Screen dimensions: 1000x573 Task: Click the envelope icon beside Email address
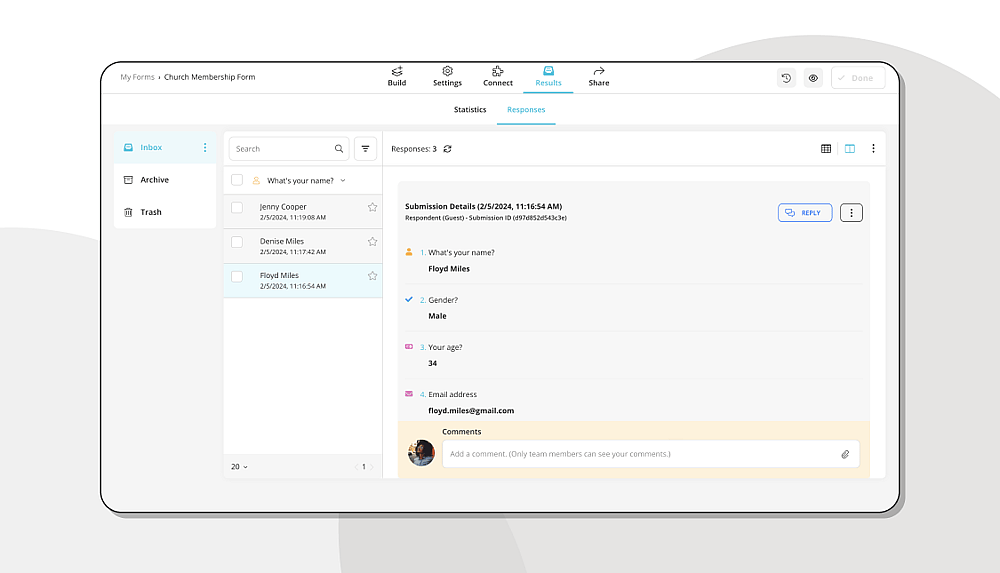coord(409,394)
